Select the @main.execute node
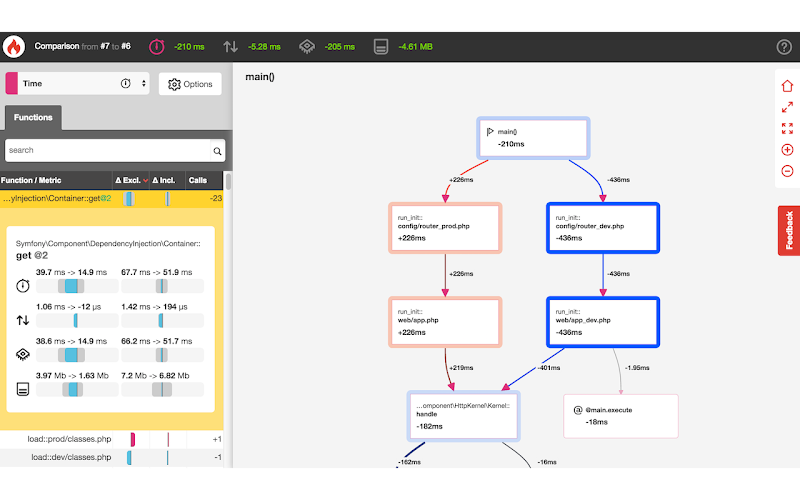The width and height of the screenshot is (800, 500). pyautogui.click(x=620, y=416)
